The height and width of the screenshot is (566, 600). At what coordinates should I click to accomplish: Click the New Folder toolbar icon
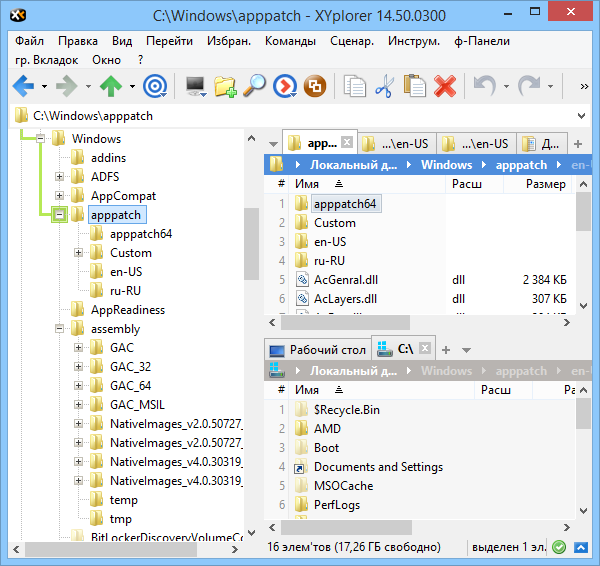click(x=226, y=87)
